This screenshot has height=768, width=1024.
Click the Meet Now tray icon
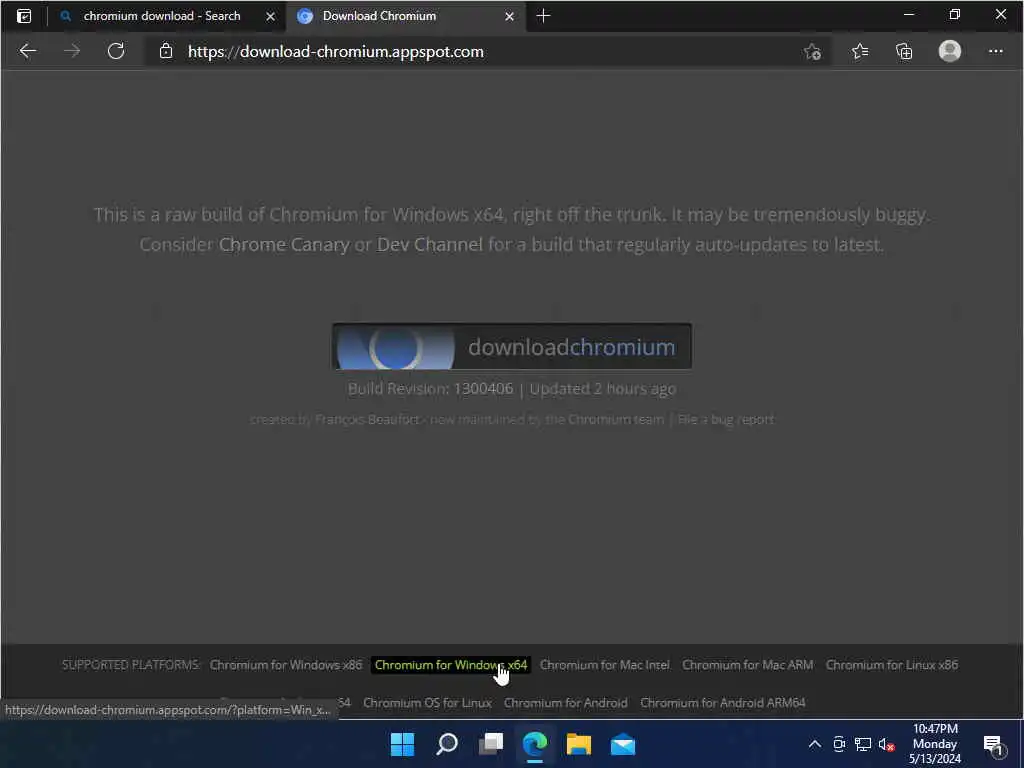tap(839, 744)
